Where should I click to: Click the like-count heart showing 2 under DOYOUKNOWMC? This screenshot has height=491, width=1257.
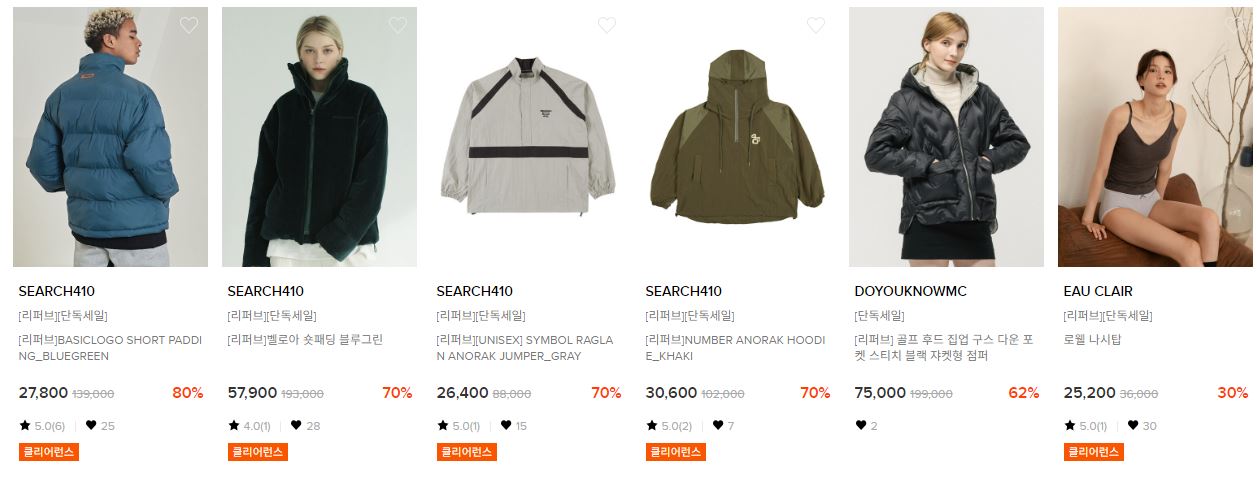[861, 425]
